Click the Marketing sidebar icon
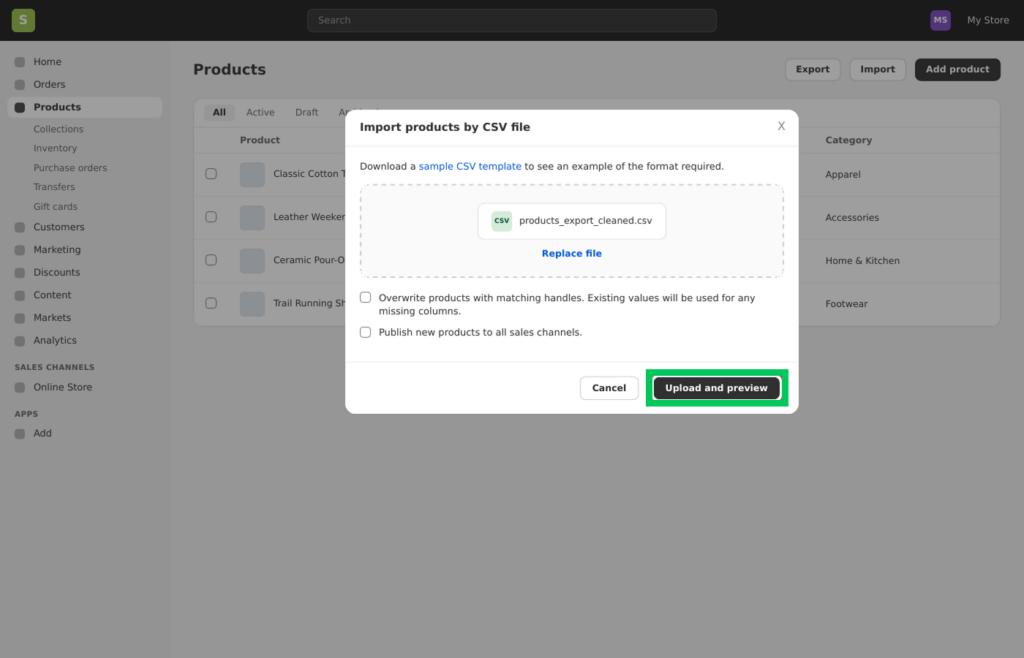This screenshot has width=1024, height=658. click(20, 250)
